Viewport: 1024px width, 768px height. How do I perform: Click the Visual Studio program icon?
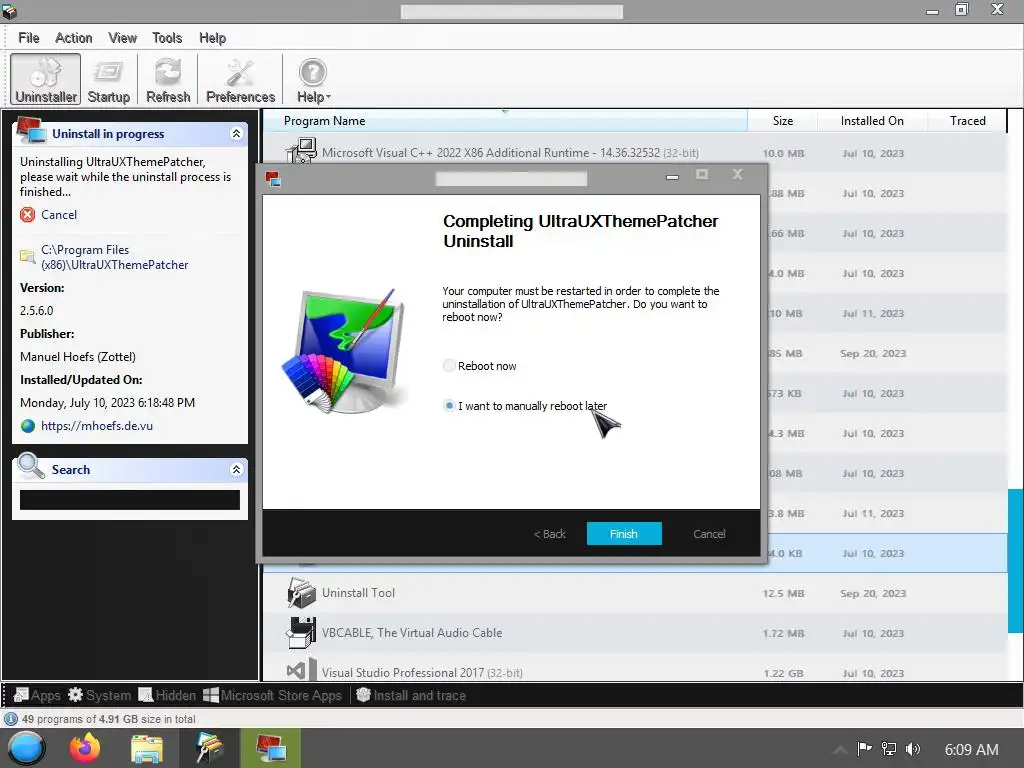coord(301,670)
